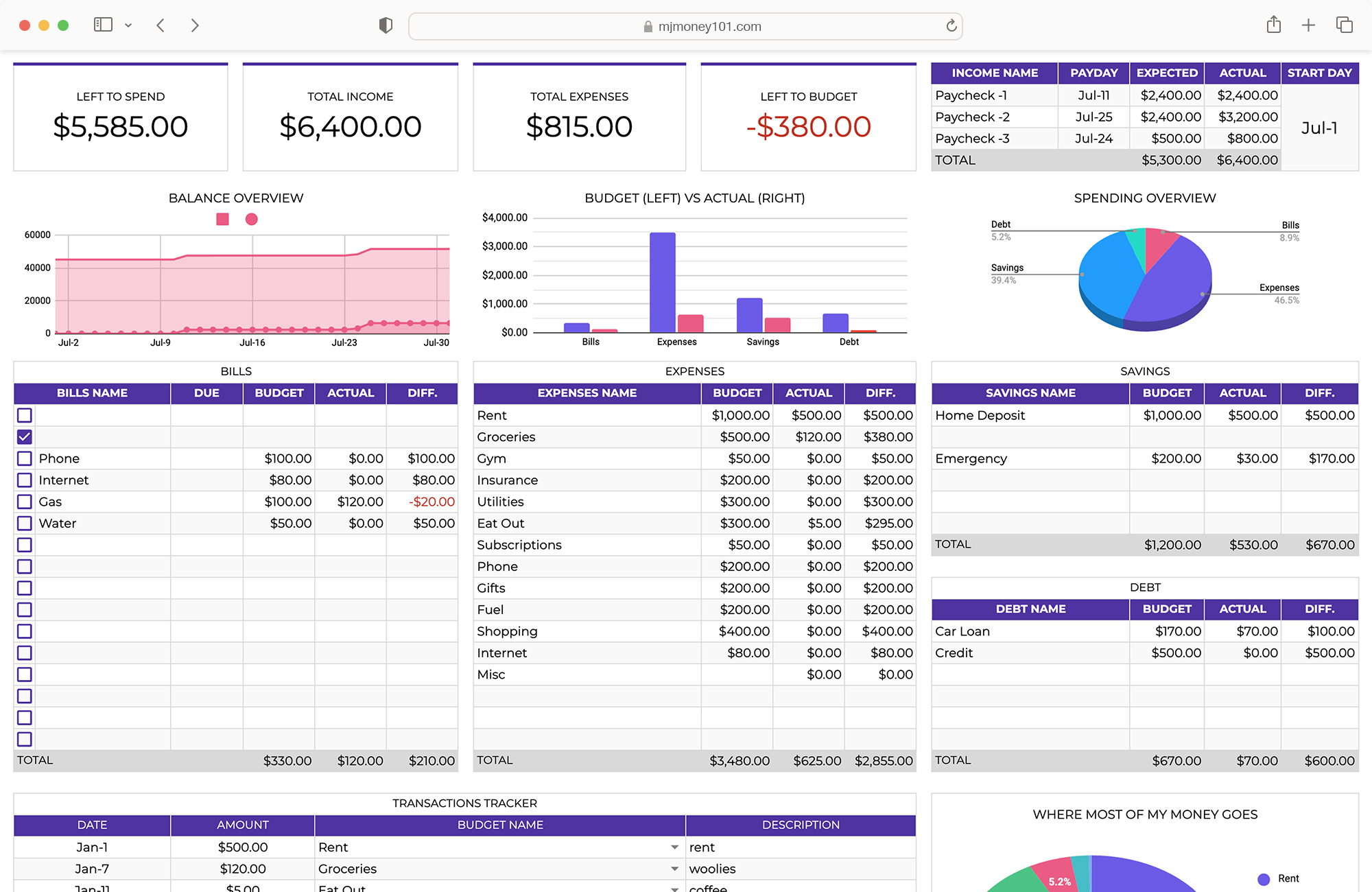Open the privacy shield report icon

pyautogui.click(x=386, y=25)
